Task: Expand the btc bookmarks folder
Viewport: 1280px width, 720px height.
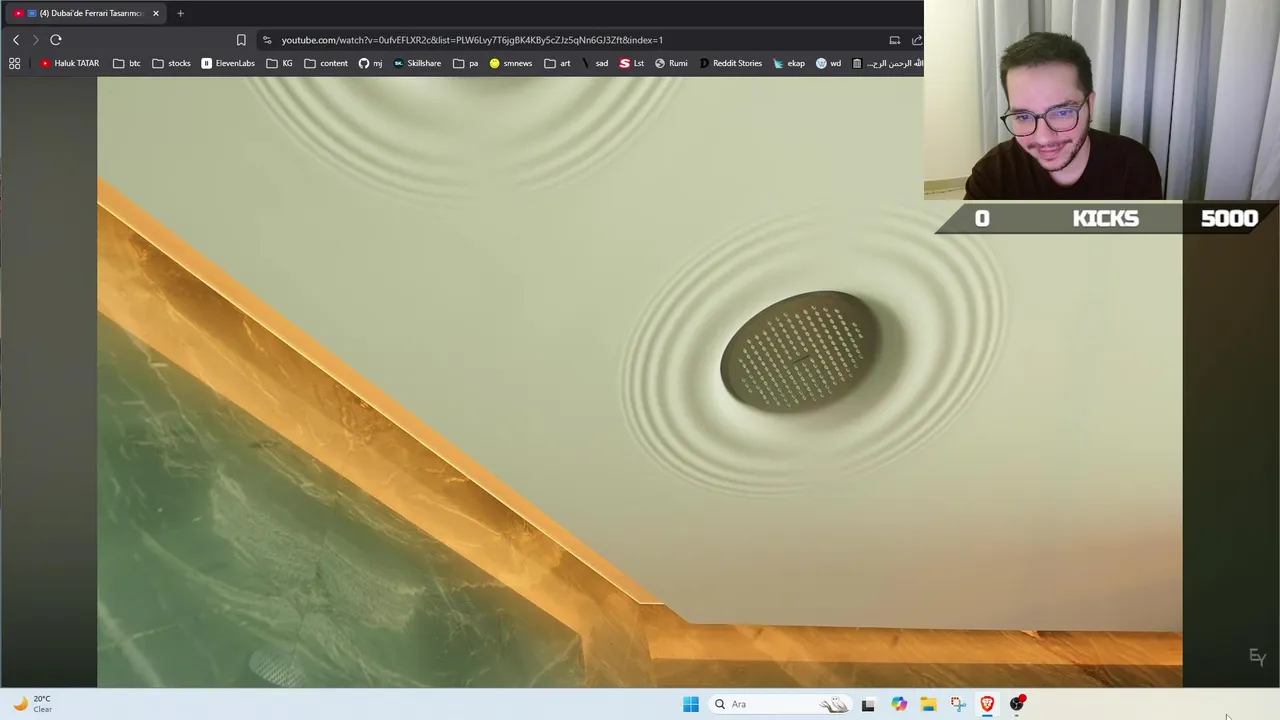Action: [127, 63]
